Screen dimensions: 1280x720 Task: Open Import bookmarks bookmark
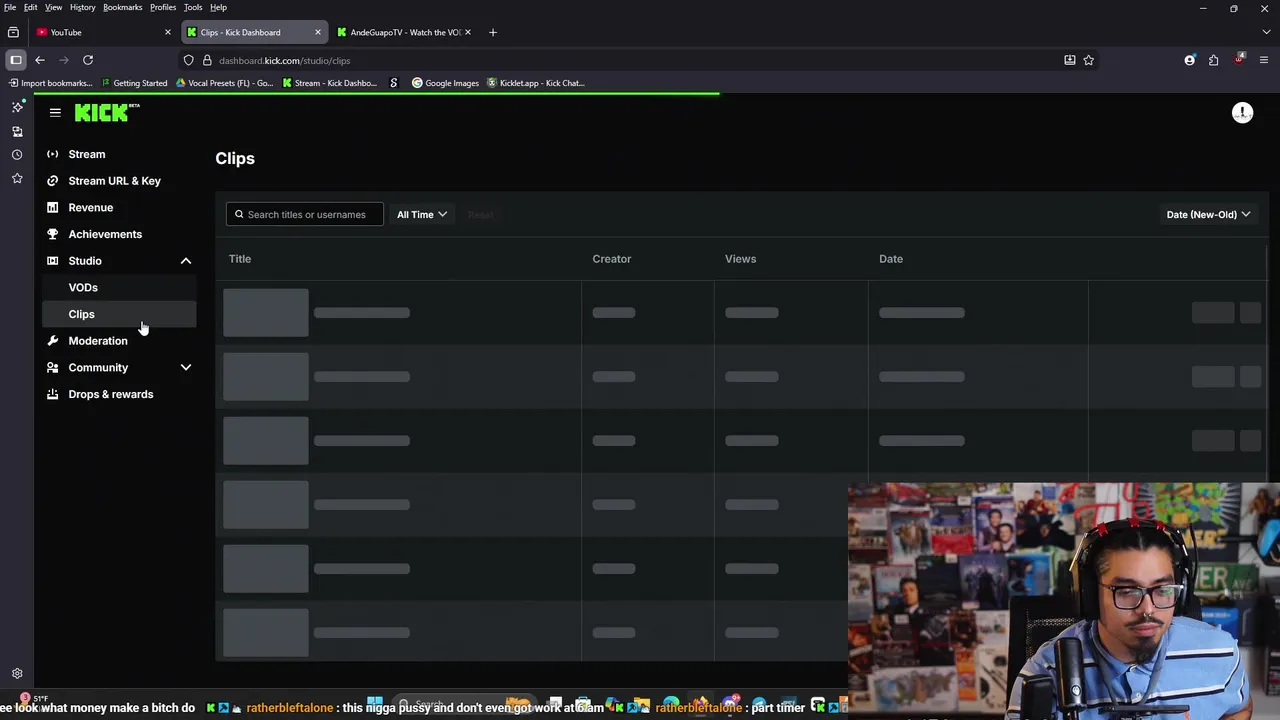[50, 83]
